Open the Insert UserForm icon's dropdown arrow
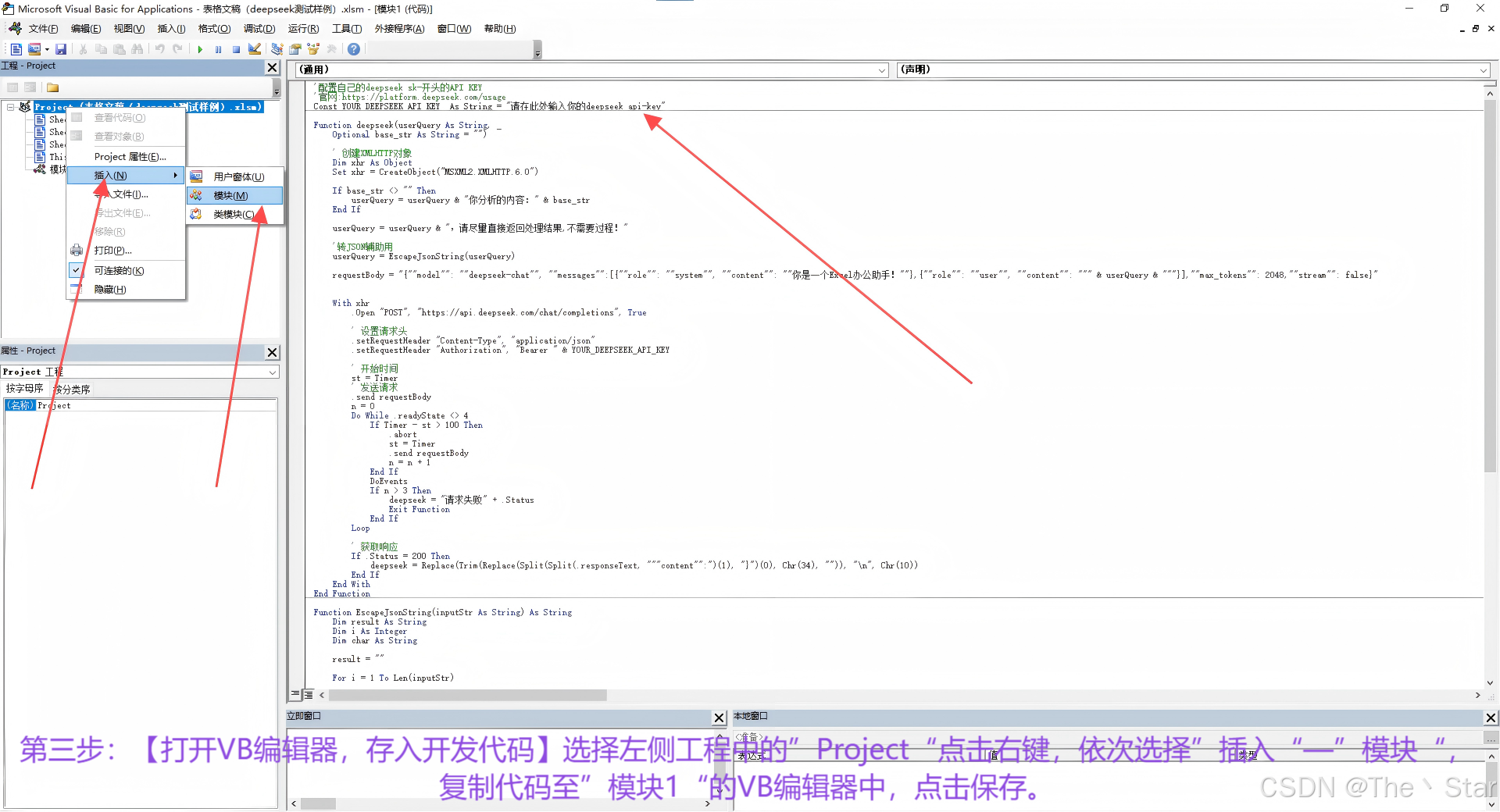Viewport: 1500px width, 812px height. tap(47, 49)
